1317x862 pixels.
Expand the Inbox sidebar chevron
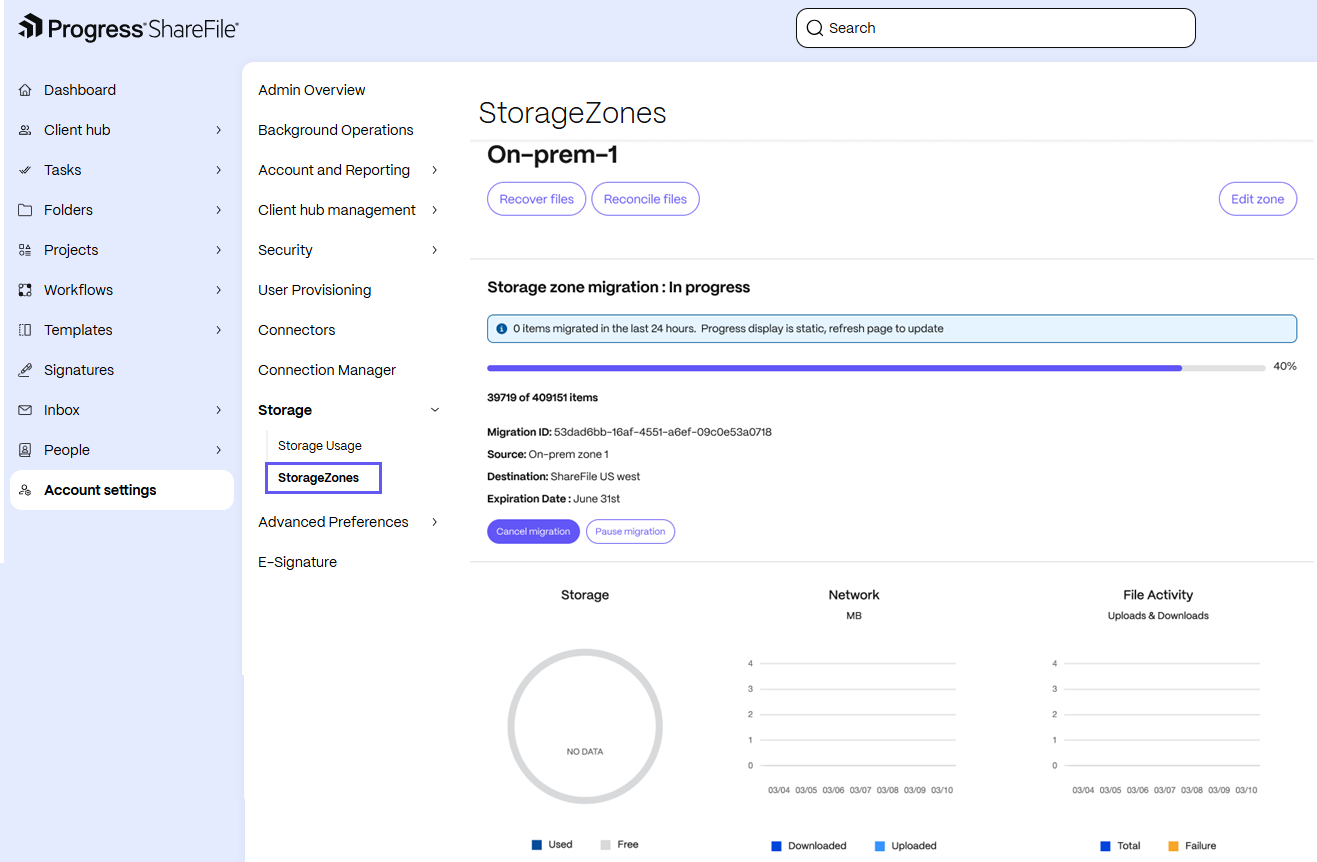[219, 410]
